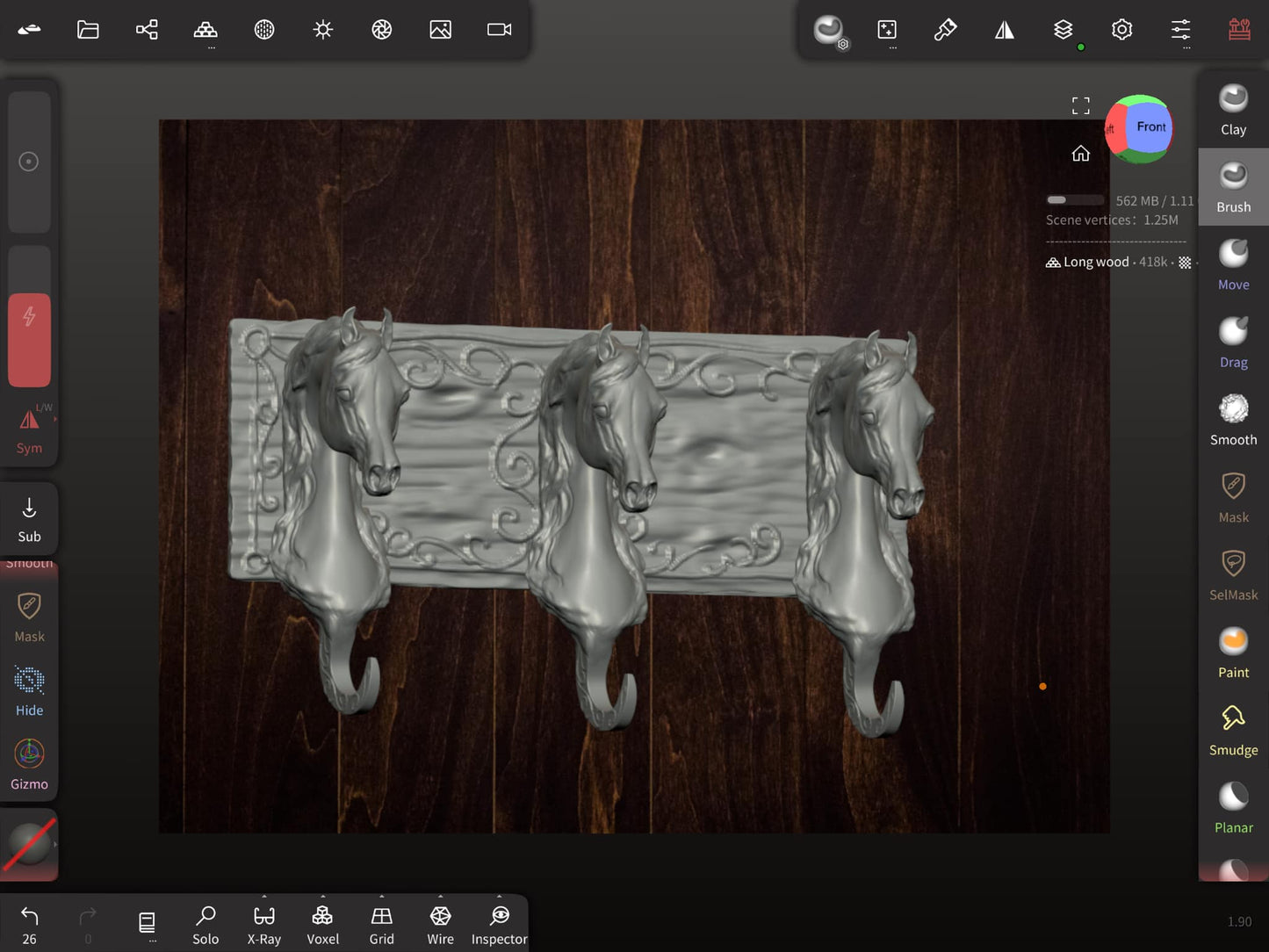Viewport: 1269px width, 952px height.
Task: Click the red intensity slider
Action: click(29, 340)
